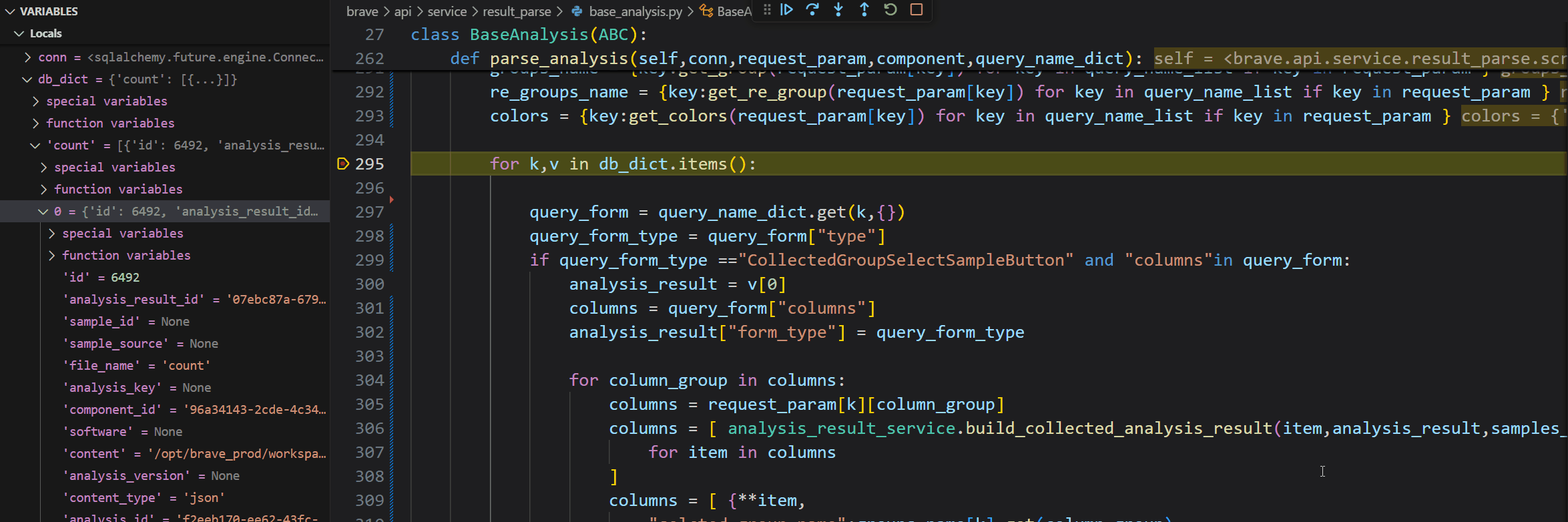Image resolution: width=1568 pixels, height=522 pixels.
Task: Click the base_analysis.py breadcrumb
Action: (x=635, y=11)
